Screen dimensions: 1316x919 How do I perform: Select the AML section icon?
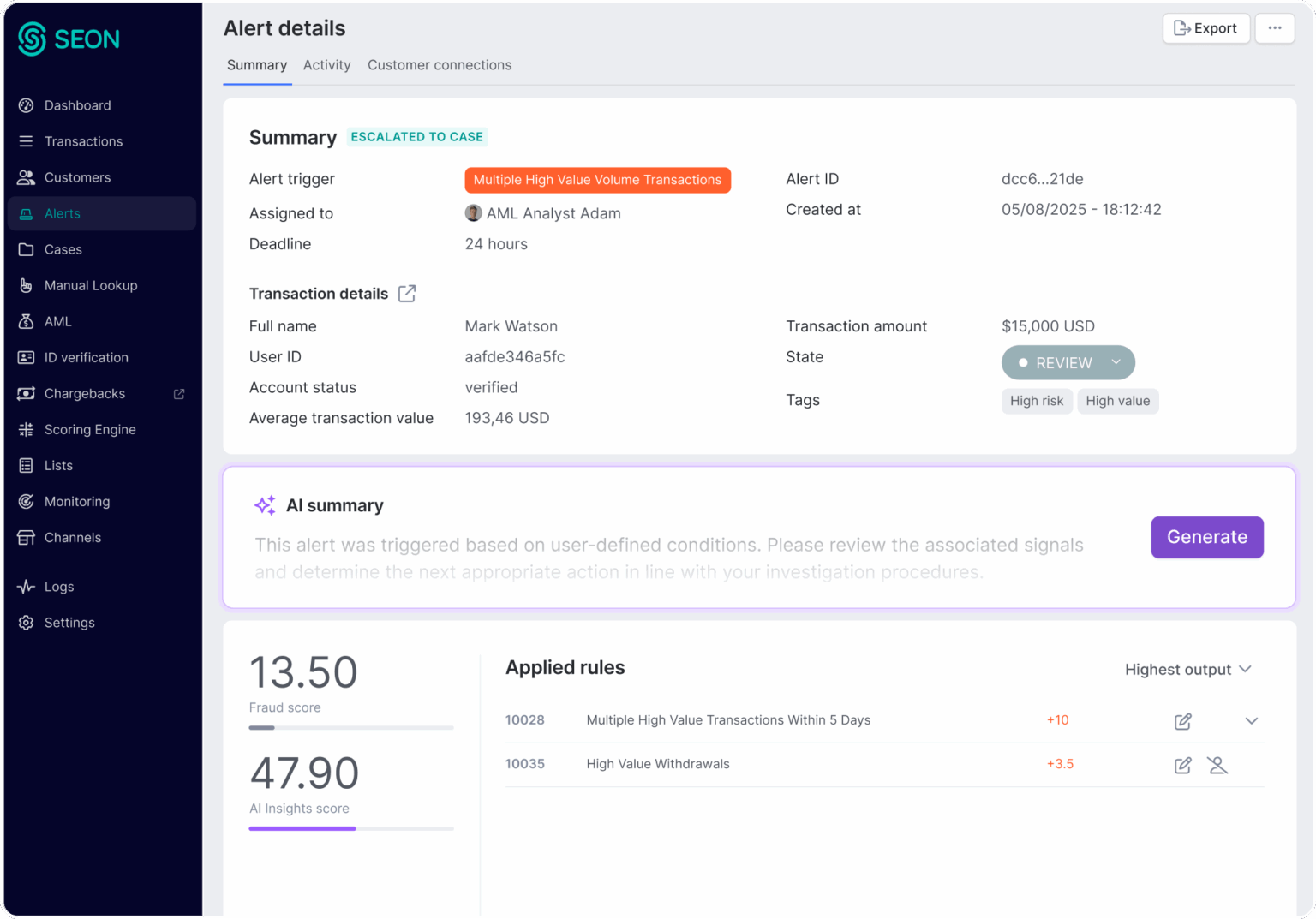click(x=26, y=321)
